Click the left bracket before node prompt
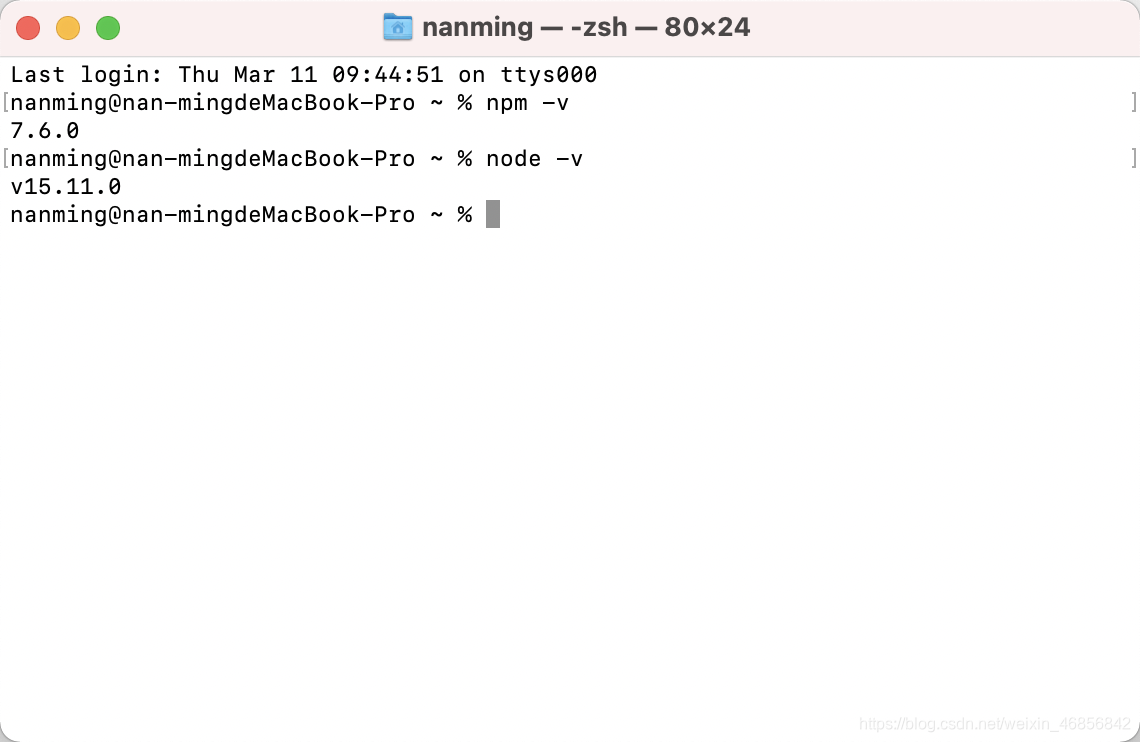 6,158
